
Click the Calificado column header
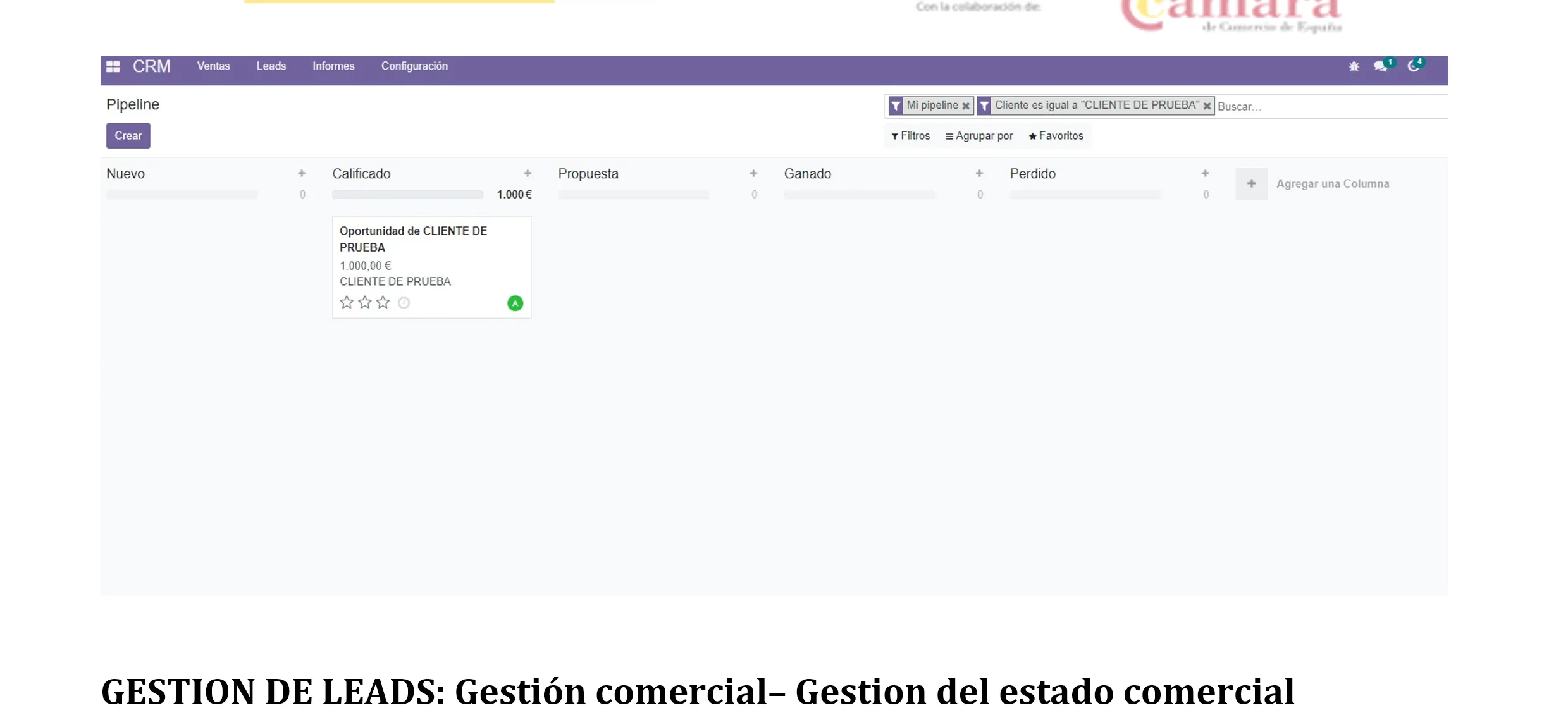(362, 174)
